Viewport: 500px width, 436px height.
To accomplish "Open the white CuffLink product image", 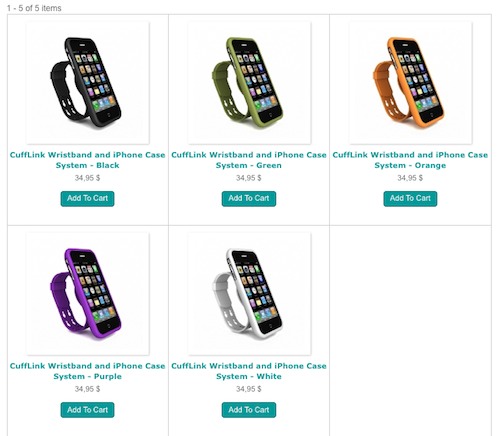I will tap(249, 294).
